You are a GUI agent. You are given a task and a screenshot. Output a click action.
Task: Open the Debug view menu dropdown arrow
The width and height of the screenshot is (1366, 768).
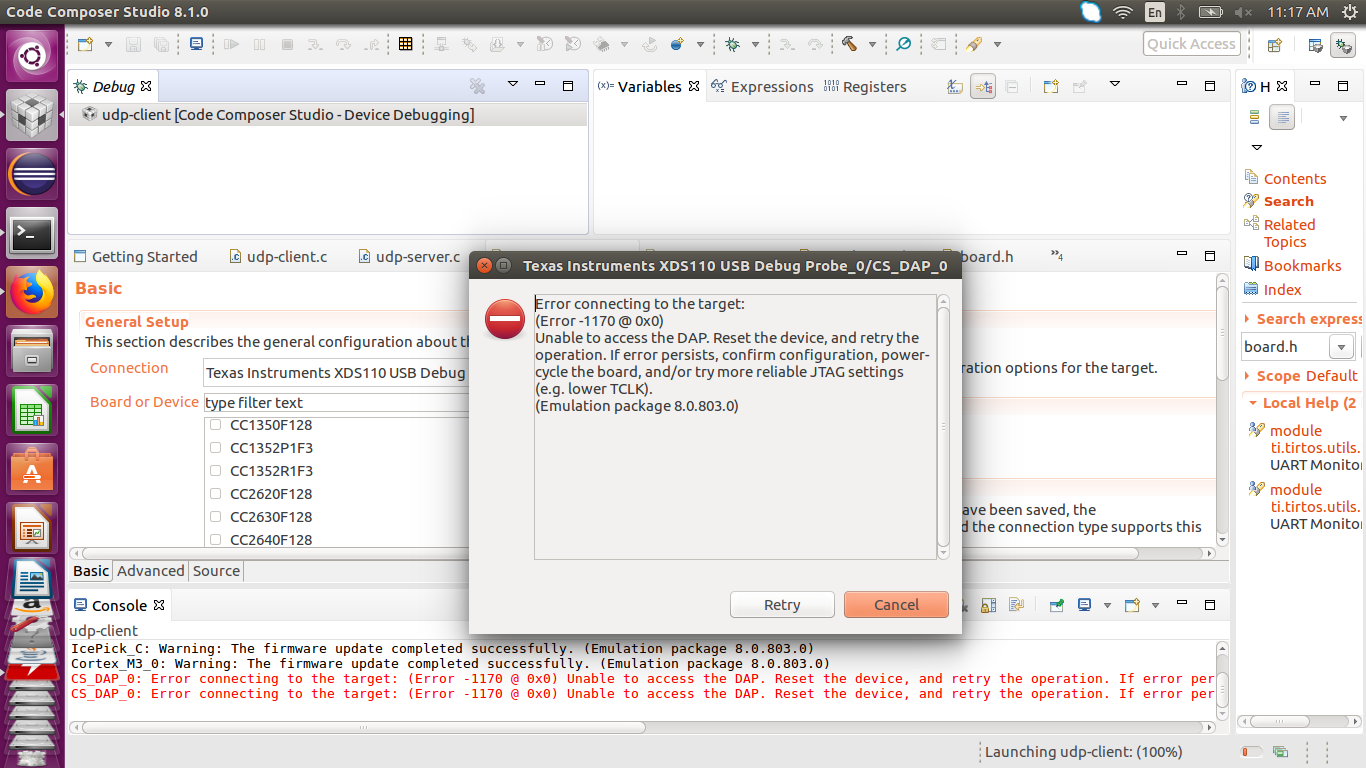513,85
